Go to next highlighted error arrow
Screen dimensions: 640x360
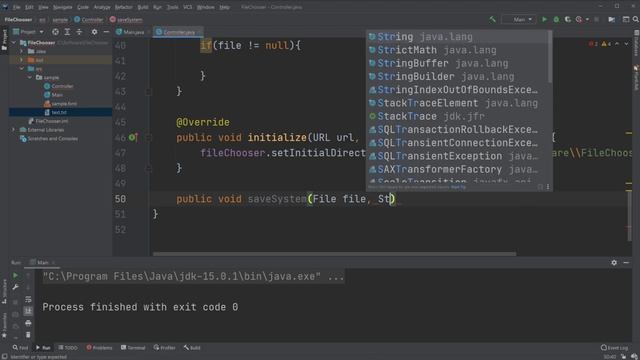point(627,44)
